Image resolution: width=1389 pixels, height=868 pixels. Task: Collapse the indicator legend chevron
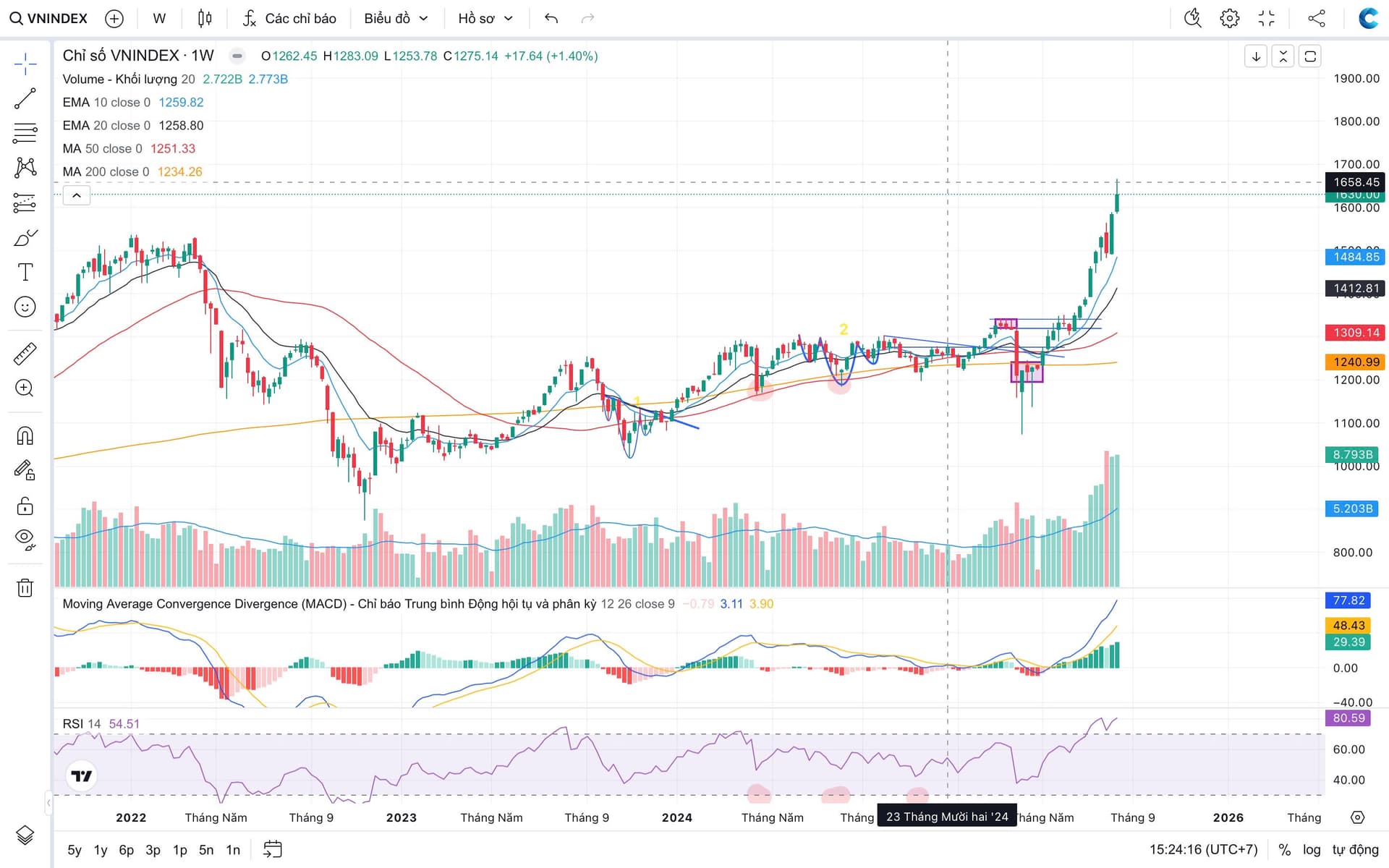point(77,195)
